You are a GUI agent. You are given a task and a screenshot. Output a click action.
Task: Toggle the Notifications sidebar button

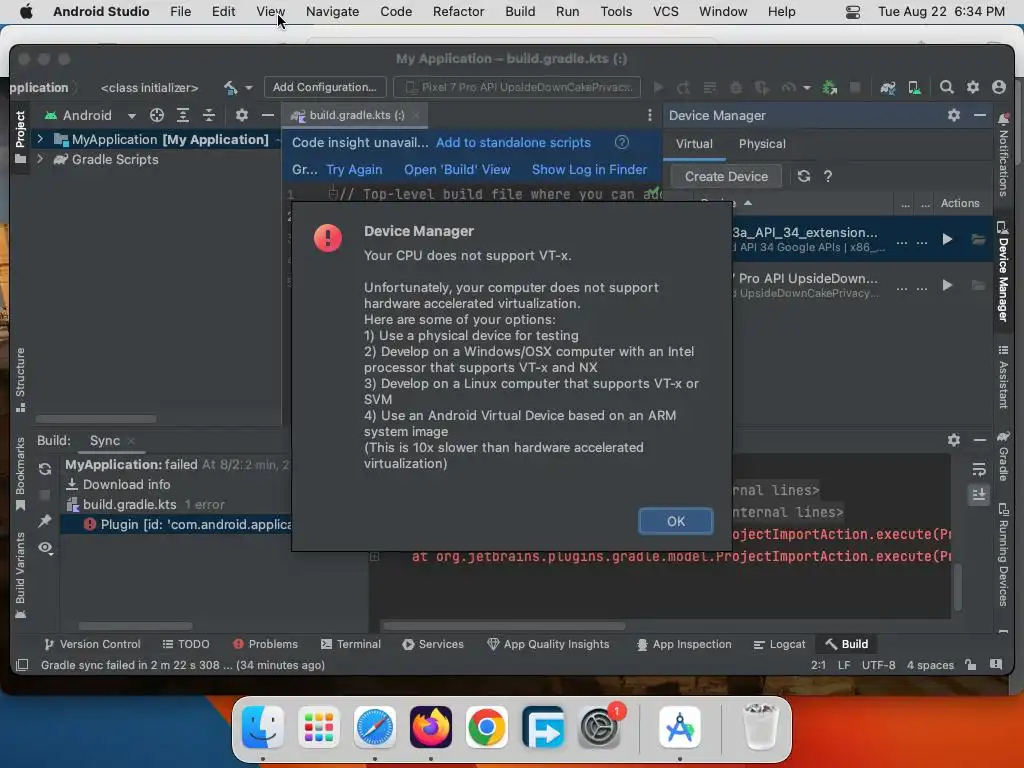click(1003, 155)
